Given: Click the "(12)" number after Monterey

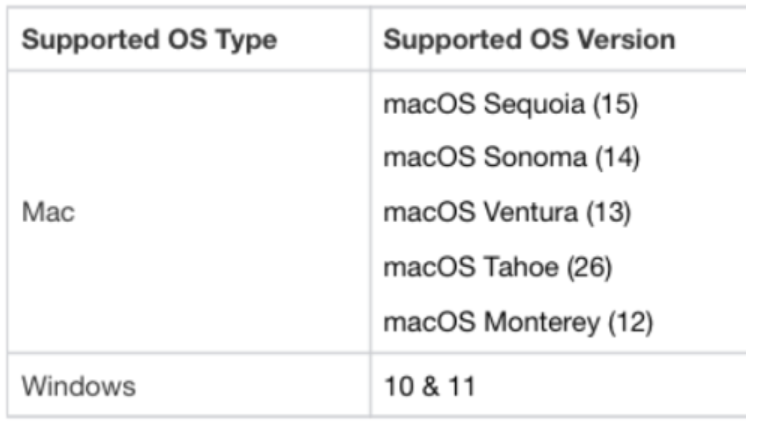Looking at the screenshot, I should 631,322.
